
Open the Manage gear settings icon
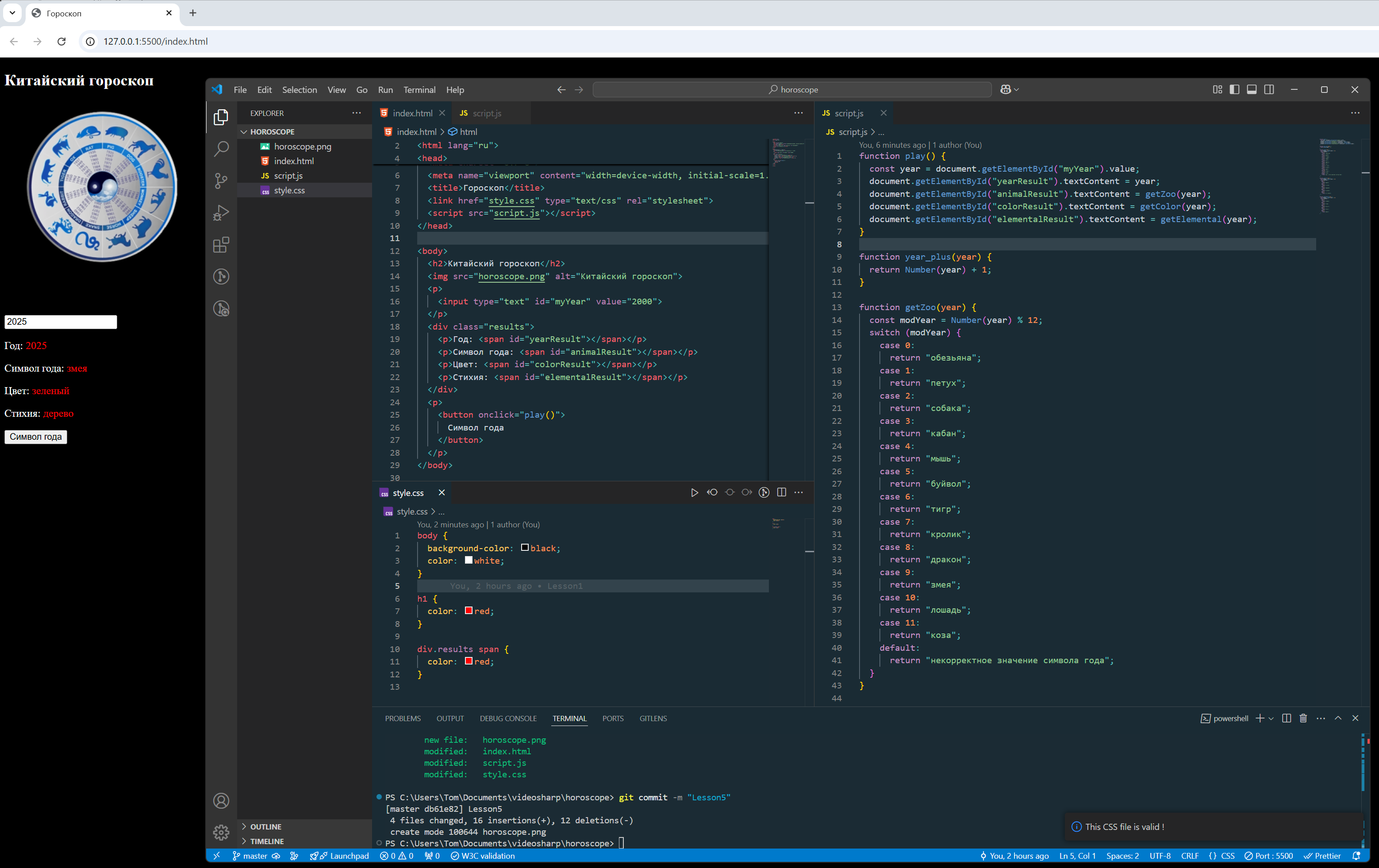221,832
